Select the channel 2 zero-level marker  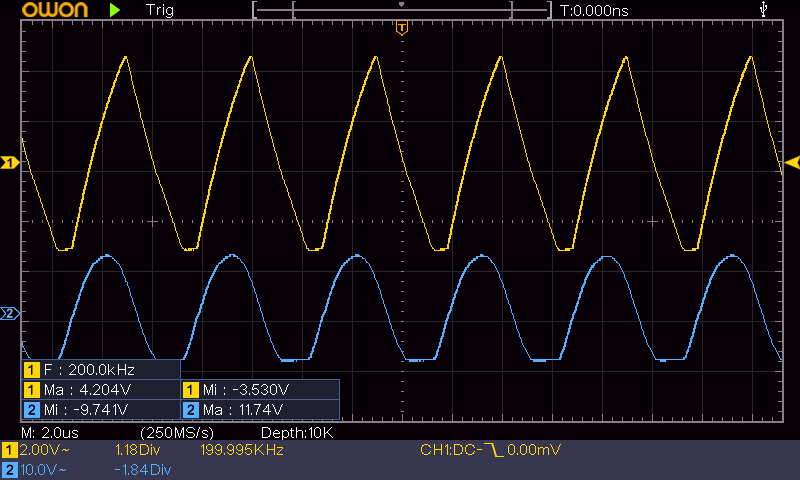[x=10, y=313]
